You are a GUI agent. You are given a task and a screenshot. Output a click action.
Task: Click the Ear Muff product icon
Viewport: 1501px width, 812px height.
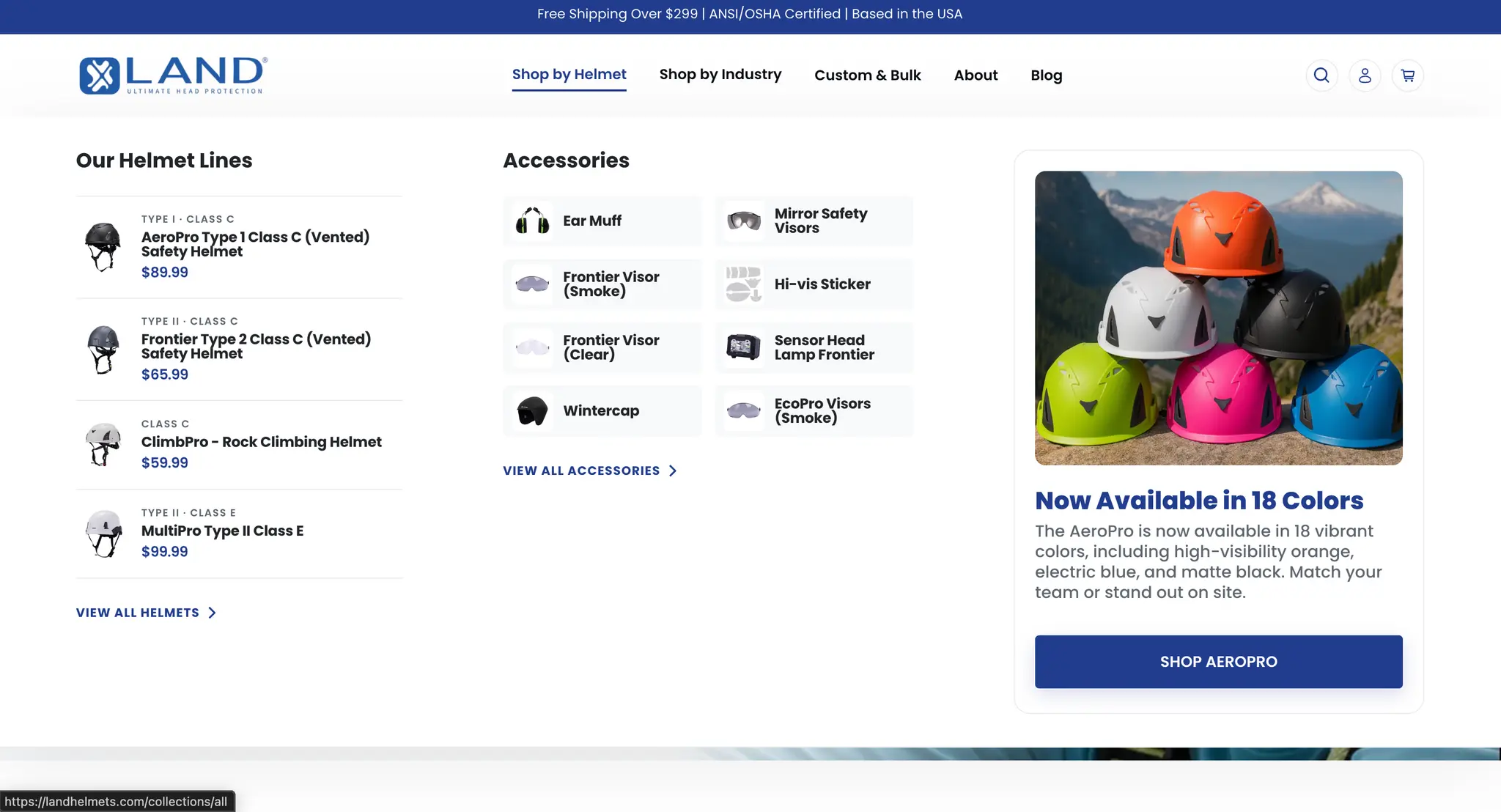point(533,221)
